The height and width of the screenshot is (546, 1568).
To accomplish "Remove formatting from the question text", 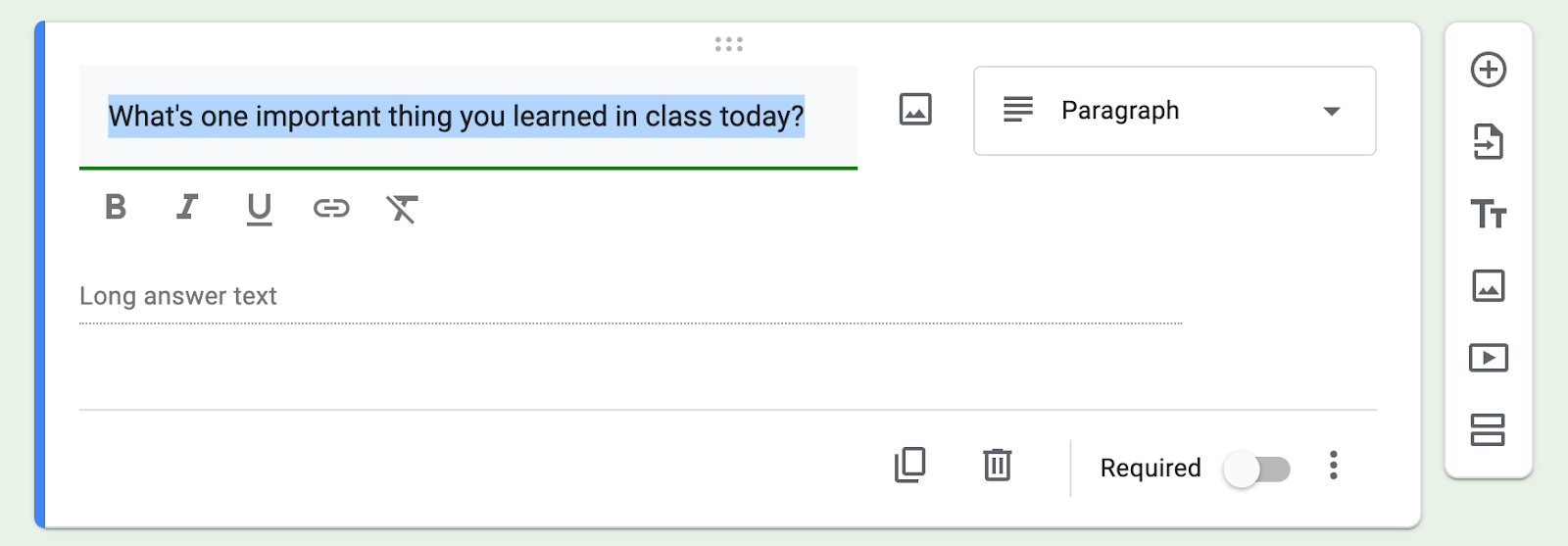I will [x=402, y=209].
